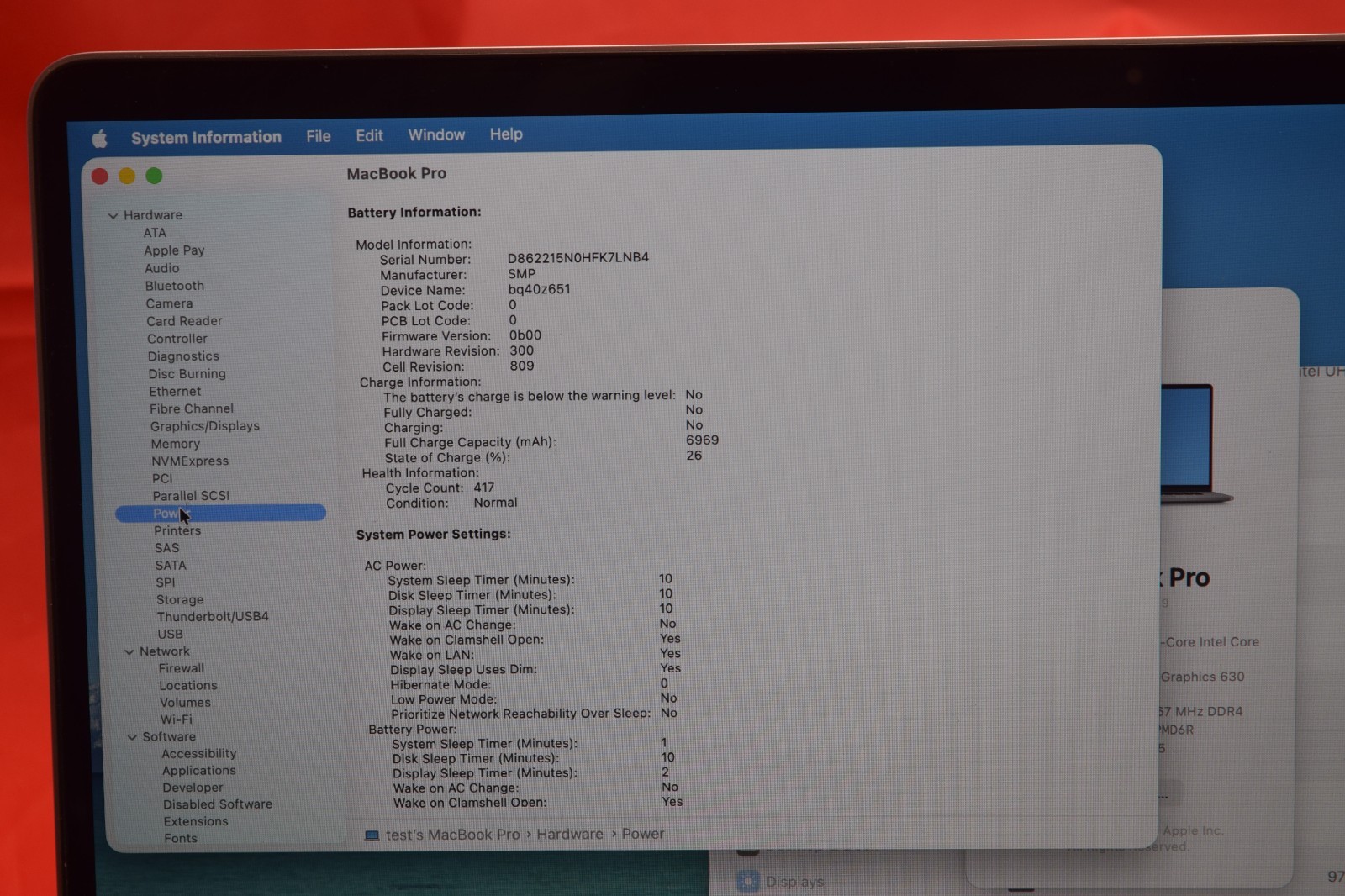Open the Apple menu
The image size is (1345, 896).
pyautogui.click(x=99, y=139)
